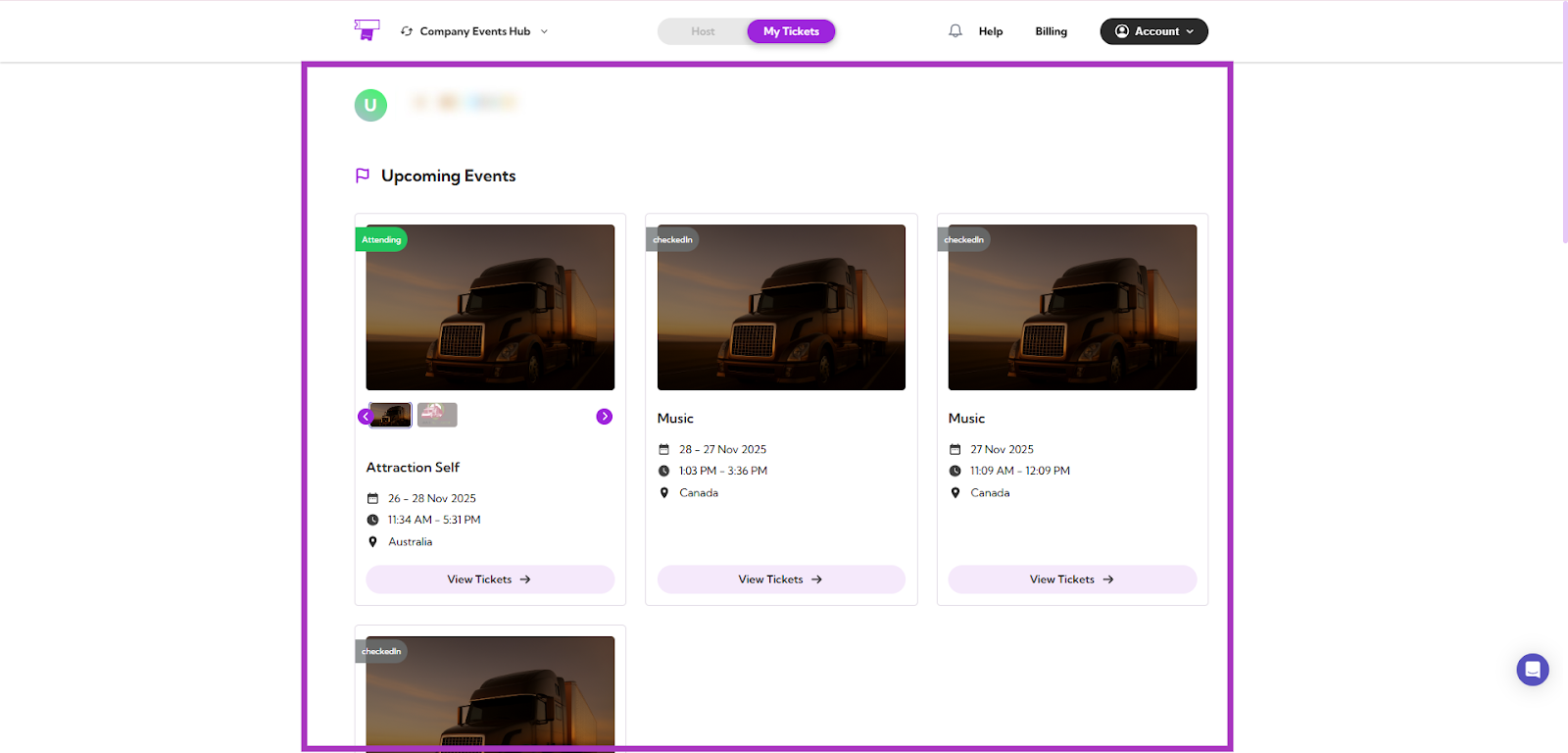This screenshot has height=753, width=1568.
Task: Go to next image in Attraction Self carousel
Action: coord(605,417)
